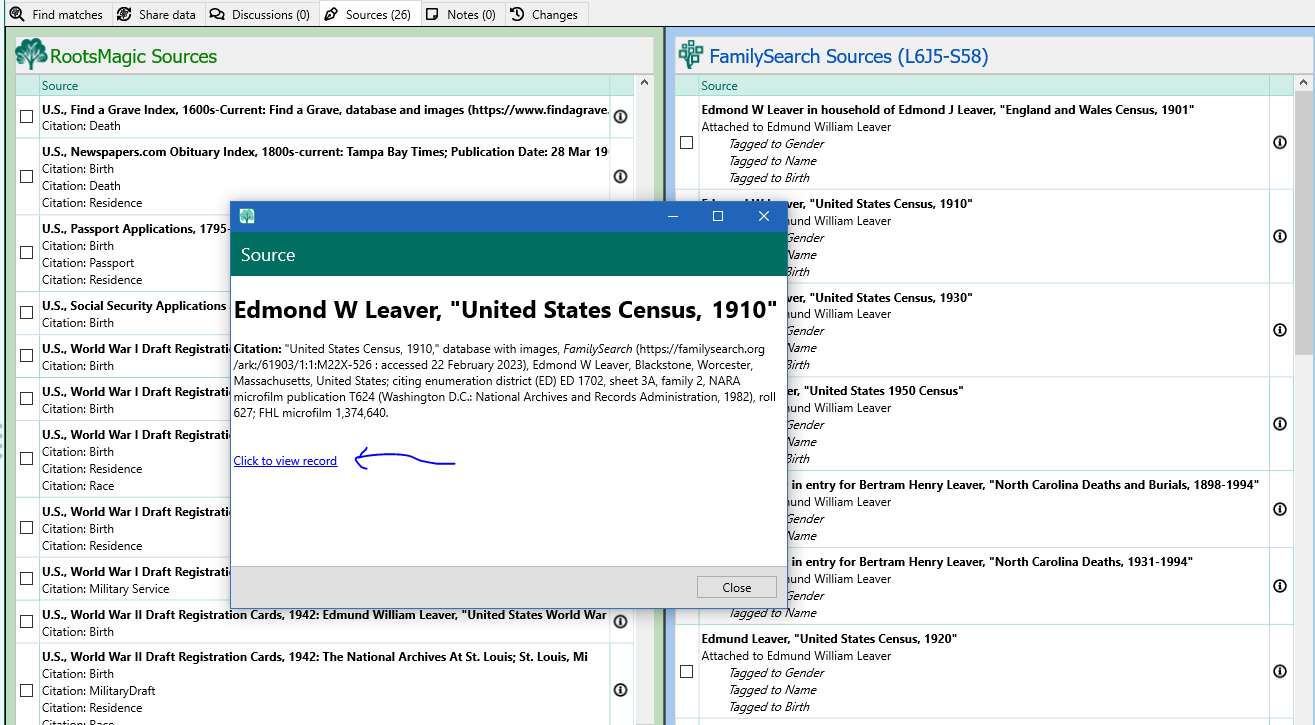Click the FamilySearch sources scrollbar thumb
This screenshot has width=1315, height=725.
click(1304, 222)
